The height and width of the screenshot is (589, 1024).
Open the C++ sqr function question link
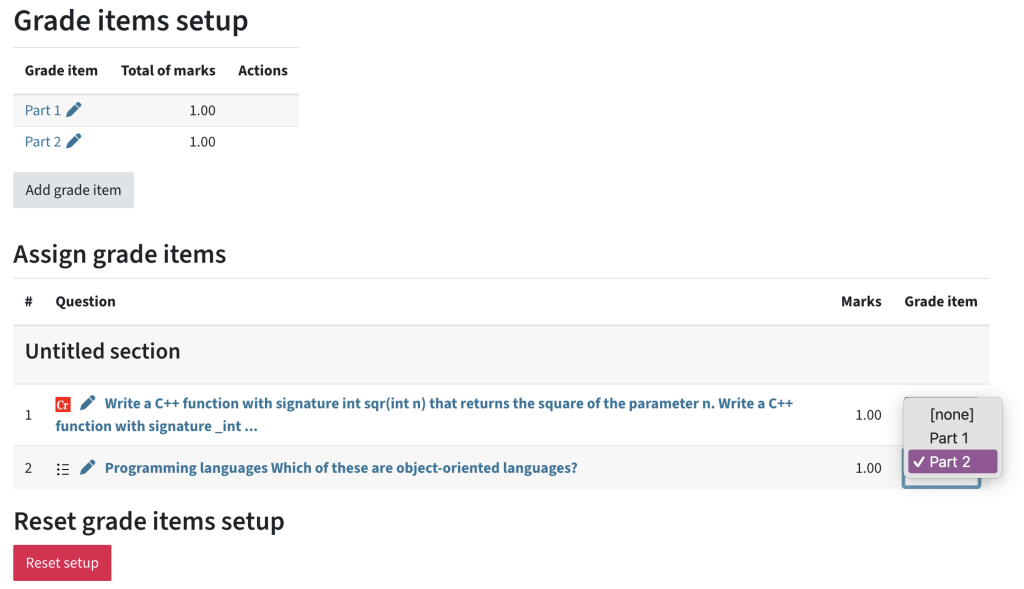point(424,415)
